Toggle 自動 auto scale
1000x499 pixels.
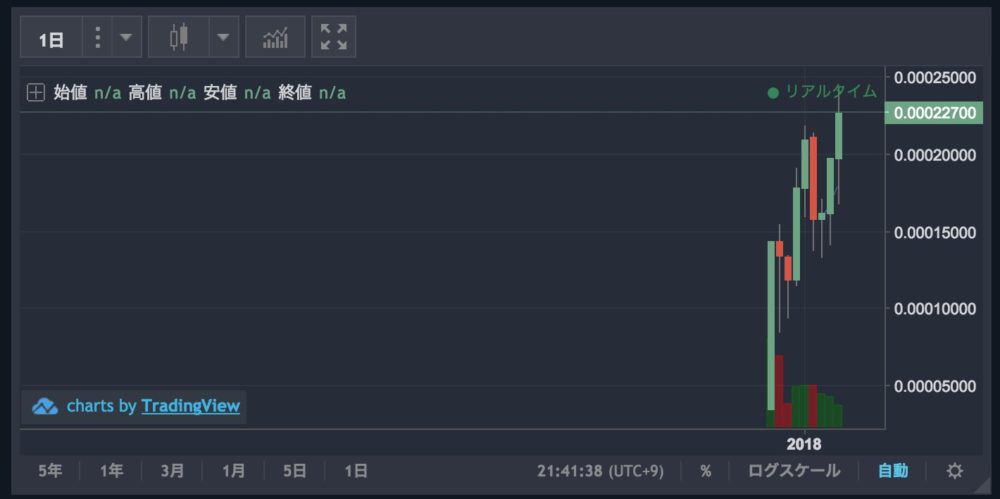(x=893, y=472)
